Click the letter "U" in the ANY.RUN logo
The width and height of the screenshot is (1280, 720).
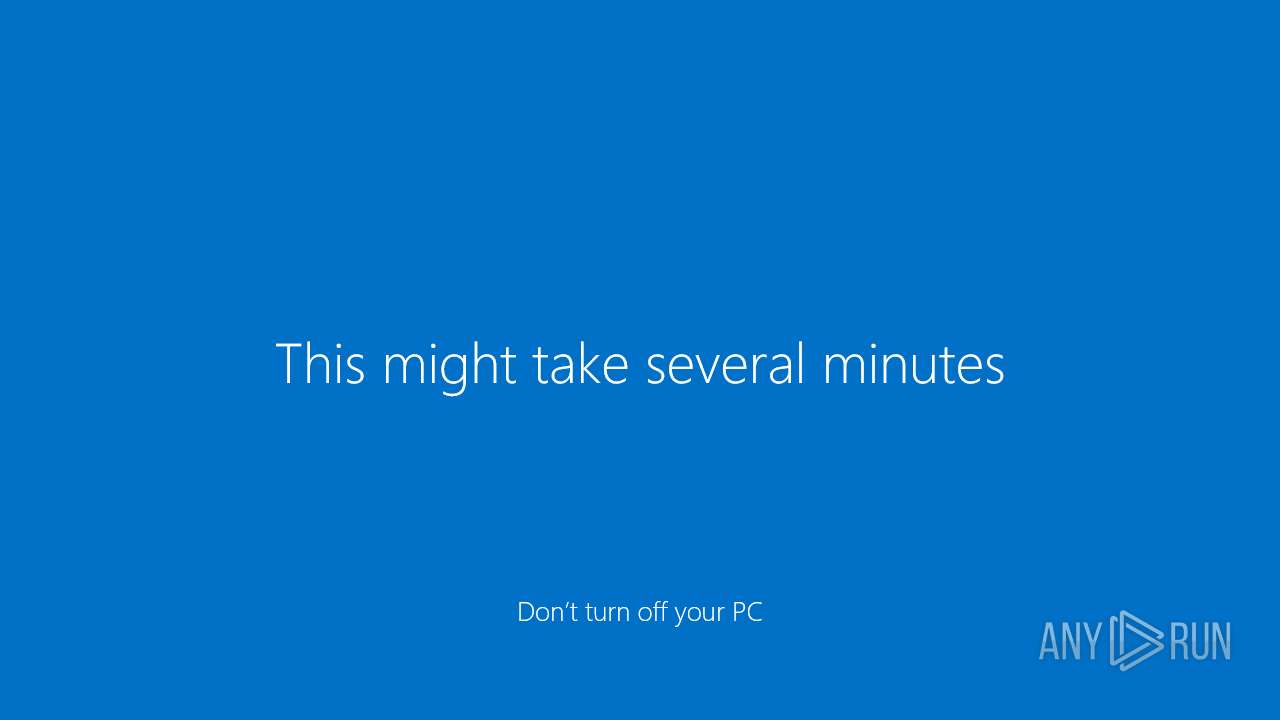1199,641
